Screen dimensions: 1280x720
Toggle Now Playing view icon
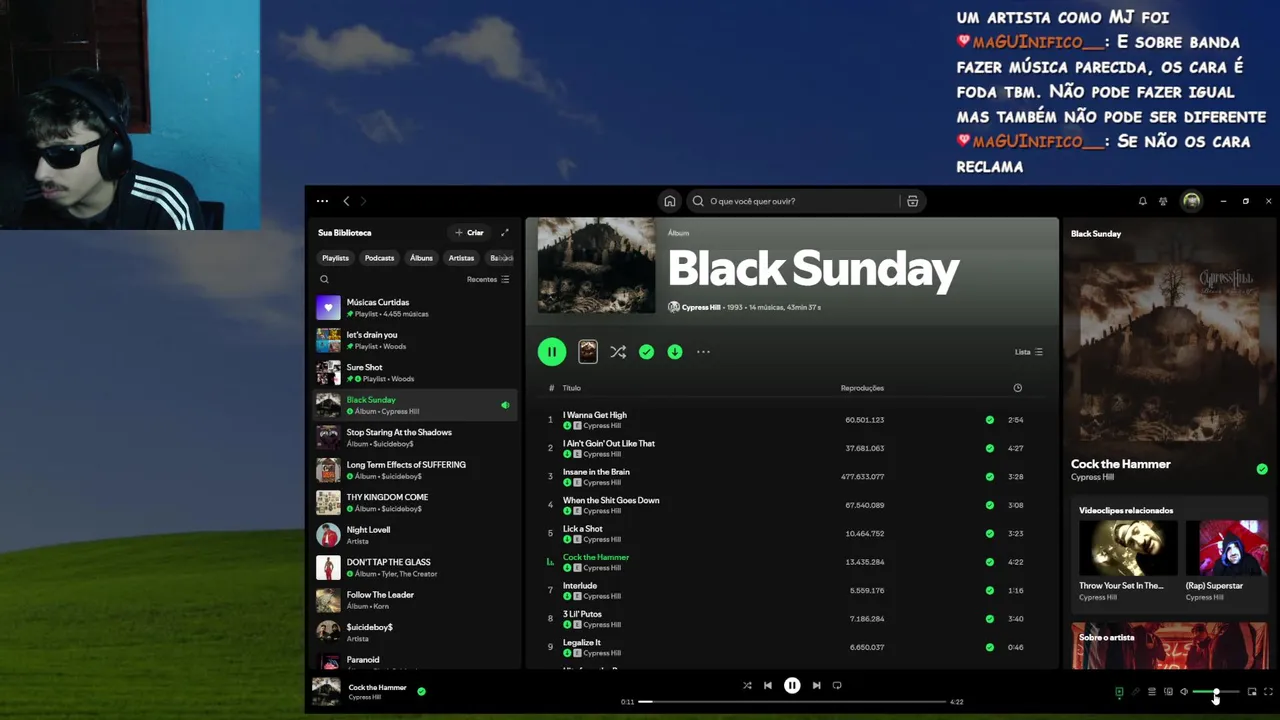(x=1119, y=692)
